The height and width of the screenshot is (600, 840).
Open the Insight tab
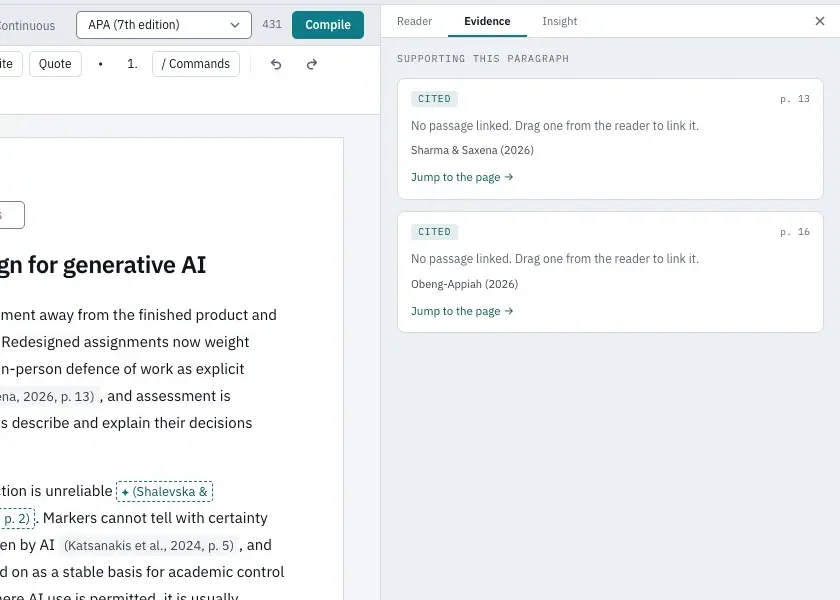[560, 21]
